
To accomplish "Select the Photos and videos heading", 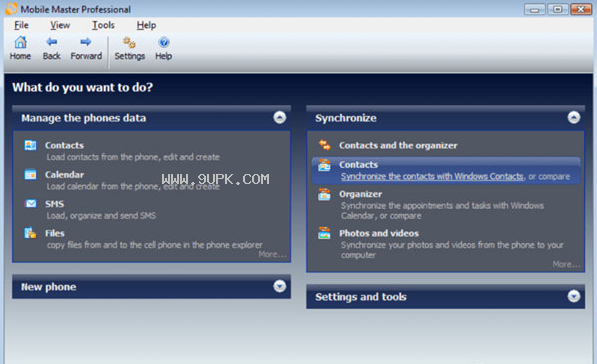I will [379, 233].
